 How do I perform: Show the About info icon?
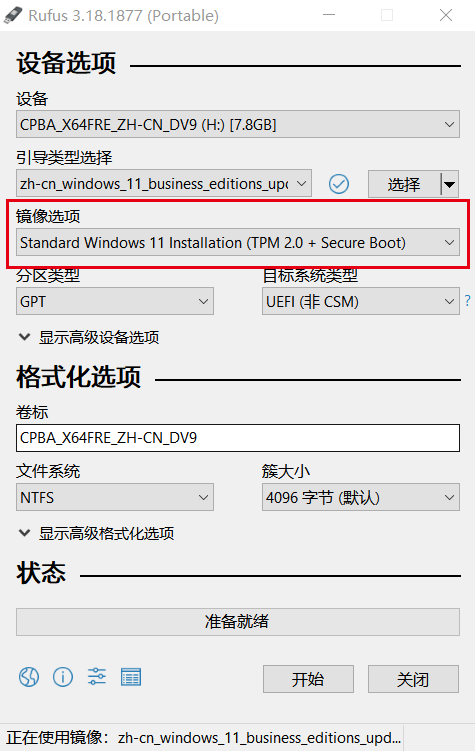(x=63, y=677)
